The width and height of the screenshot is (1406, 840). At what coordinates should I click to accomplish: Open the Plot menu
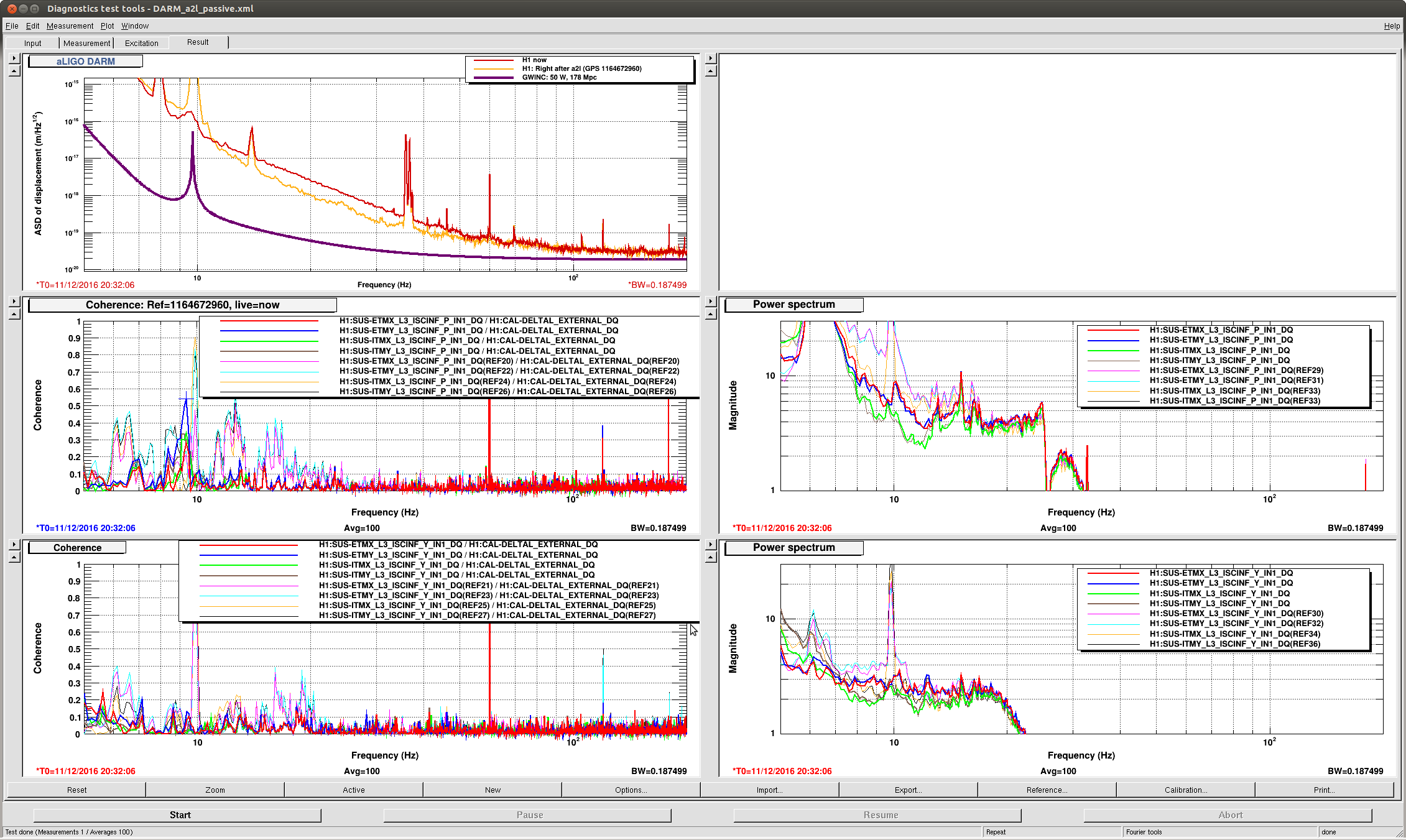(108, 26)
